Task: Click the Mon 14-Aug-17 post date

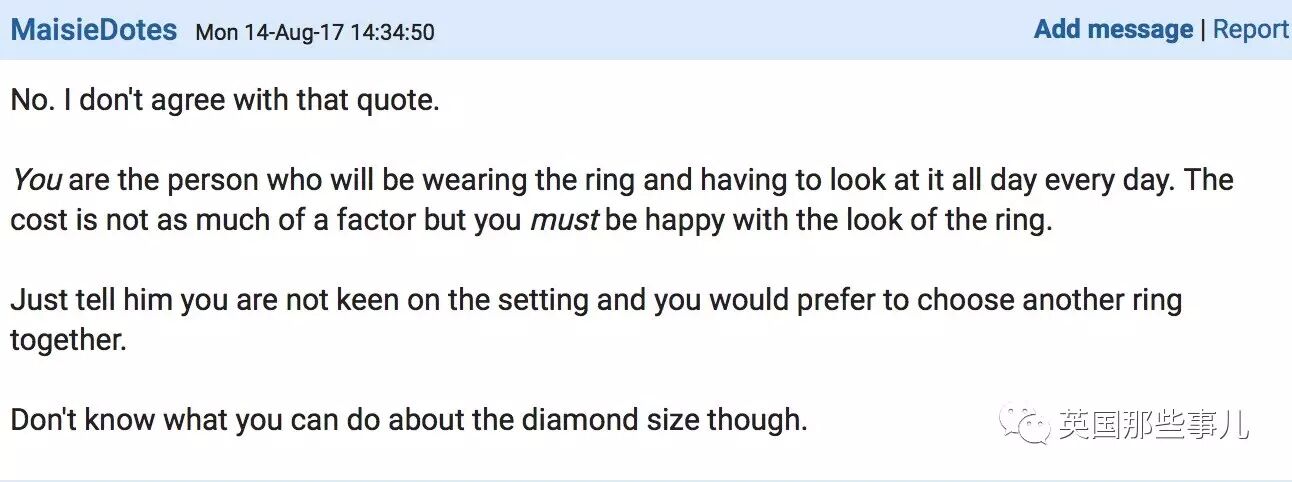Action: (269, 32)
